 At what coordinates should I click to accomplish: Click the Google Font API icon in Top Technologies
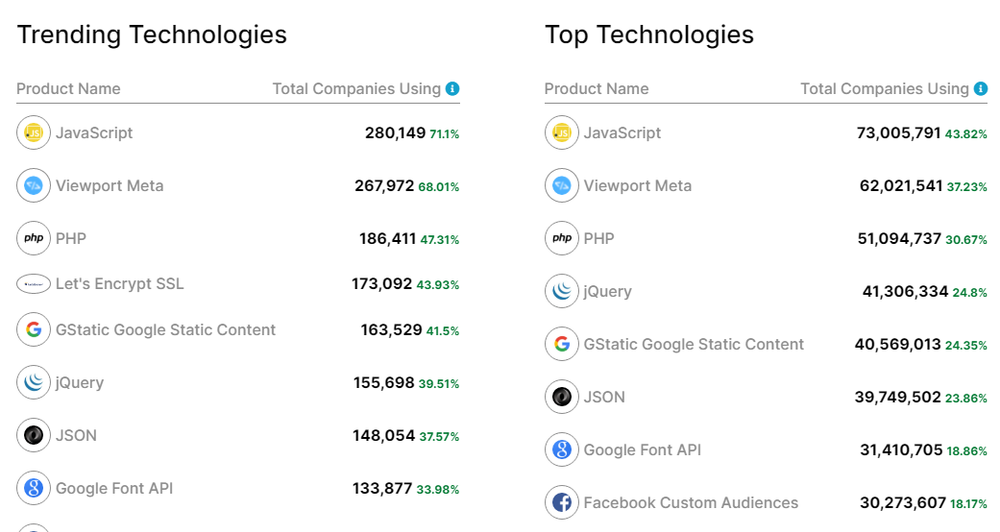pyautogui.click(x=562, y=450)
